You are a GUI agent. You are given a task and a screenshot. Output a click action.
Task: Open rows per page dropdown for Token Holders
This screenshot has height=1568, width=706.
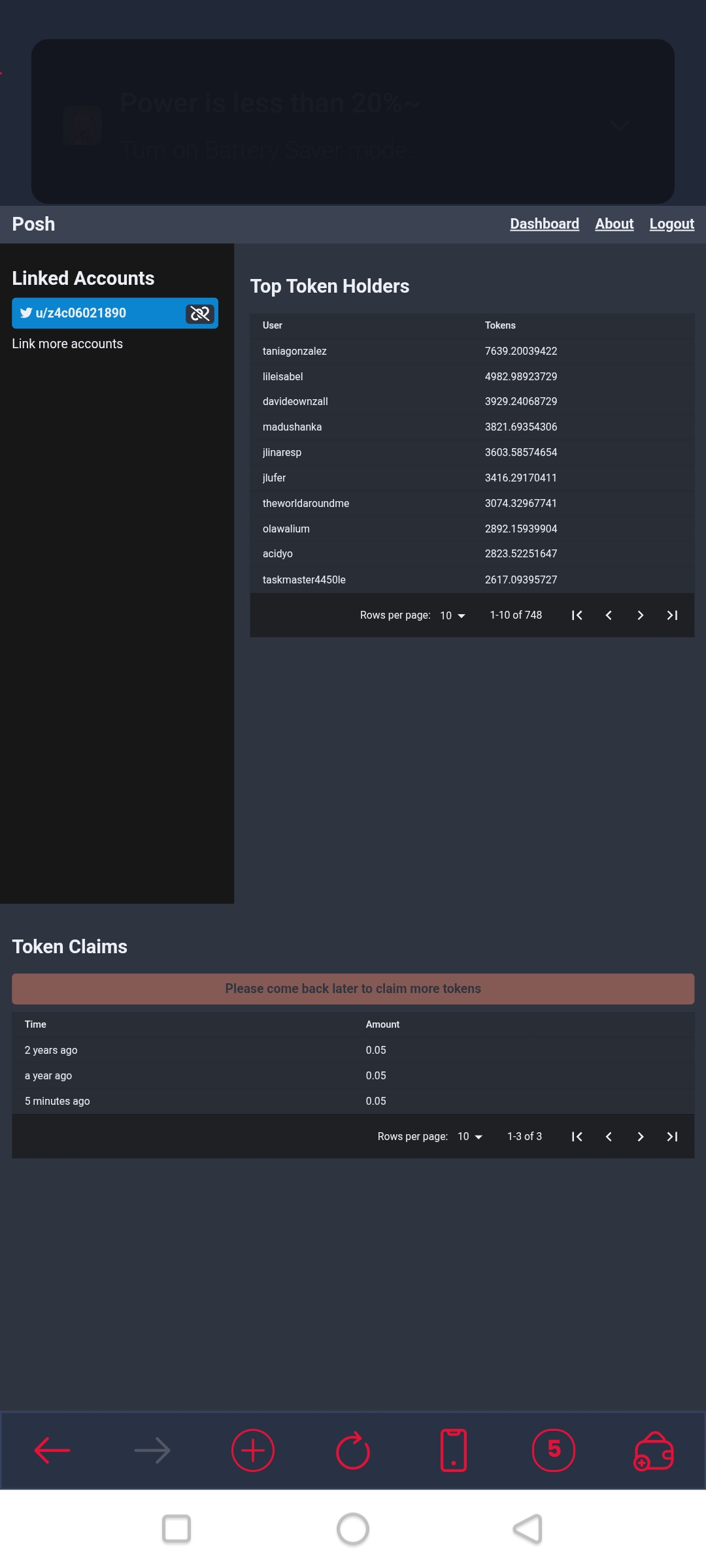(x=452, y=615)
